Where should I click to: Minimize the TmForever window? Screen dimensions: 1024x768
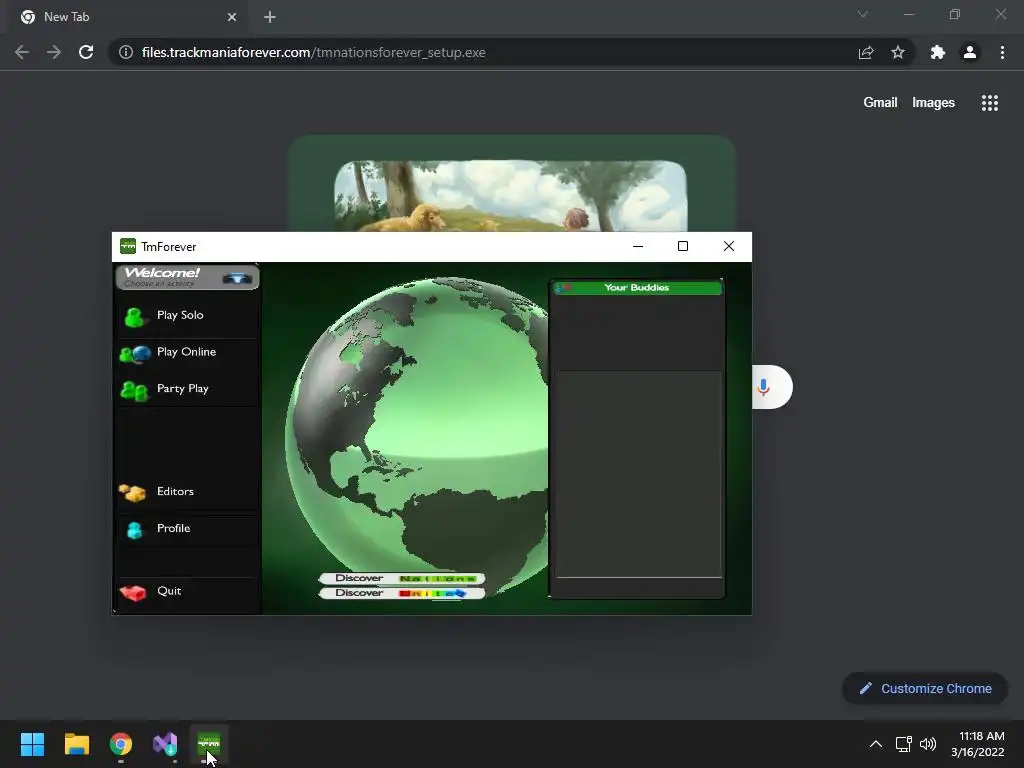pyautogui.click(x=638, y=246)
